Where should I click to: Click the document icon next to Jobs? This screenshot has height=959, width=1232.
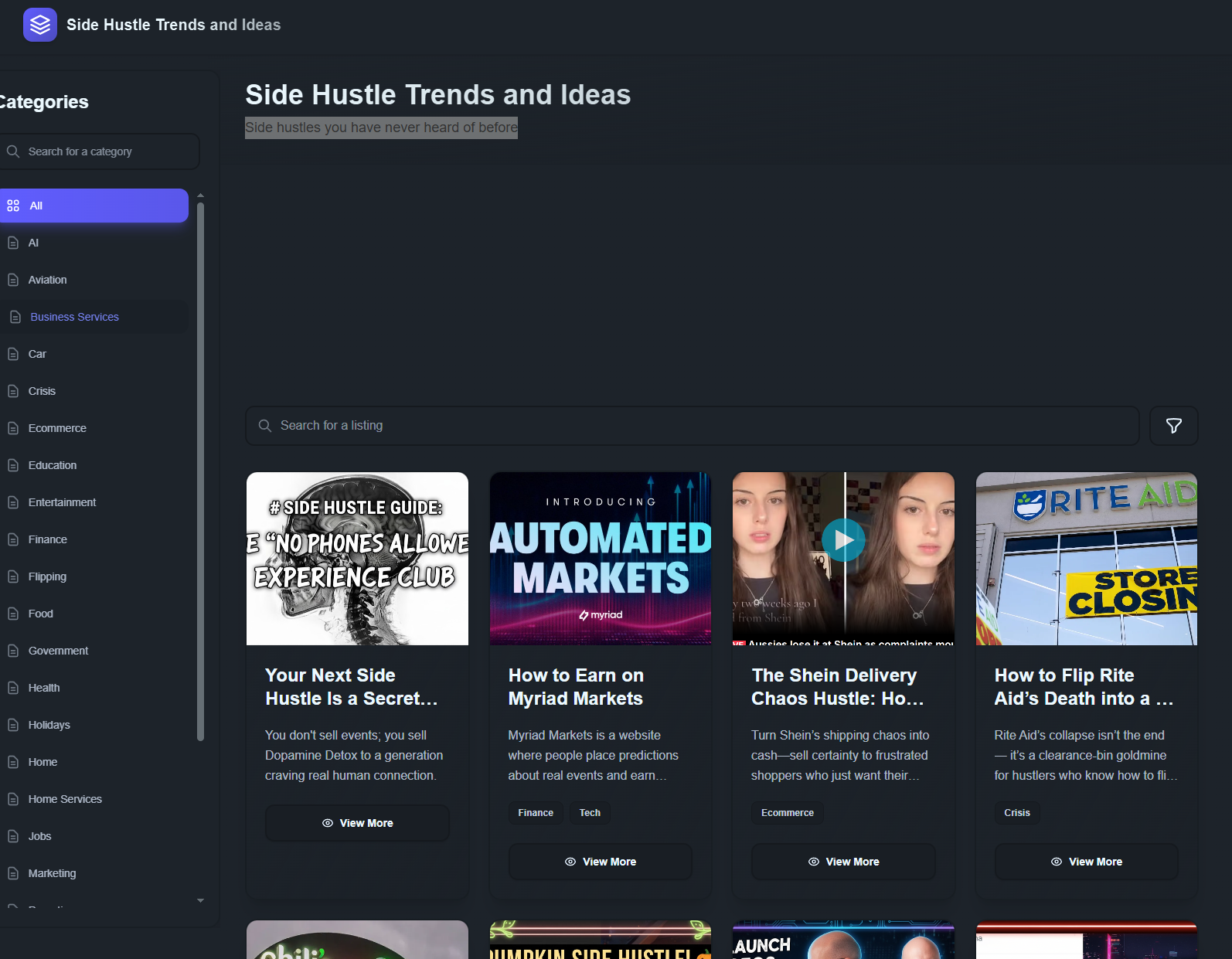[x=13, y=836]
